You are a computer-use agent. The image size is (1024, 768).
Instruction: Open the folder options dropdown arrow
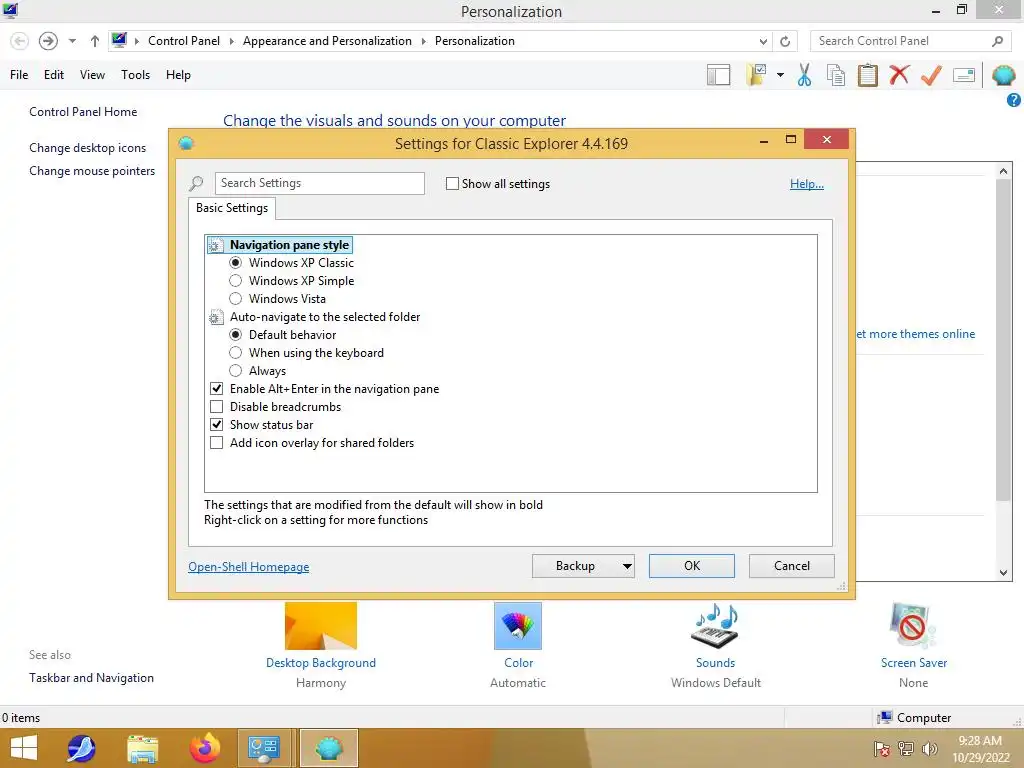(780, 75)
